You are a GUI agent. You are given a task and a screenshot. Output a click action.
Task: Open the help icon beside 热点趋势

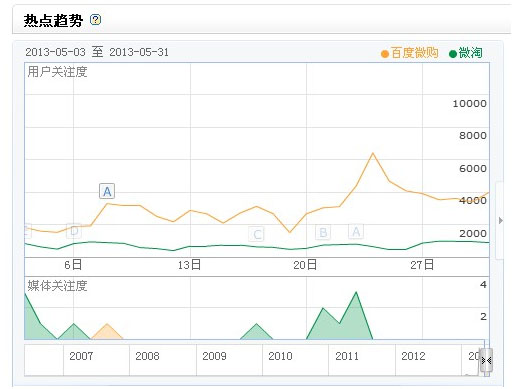(x=95, y=20)
